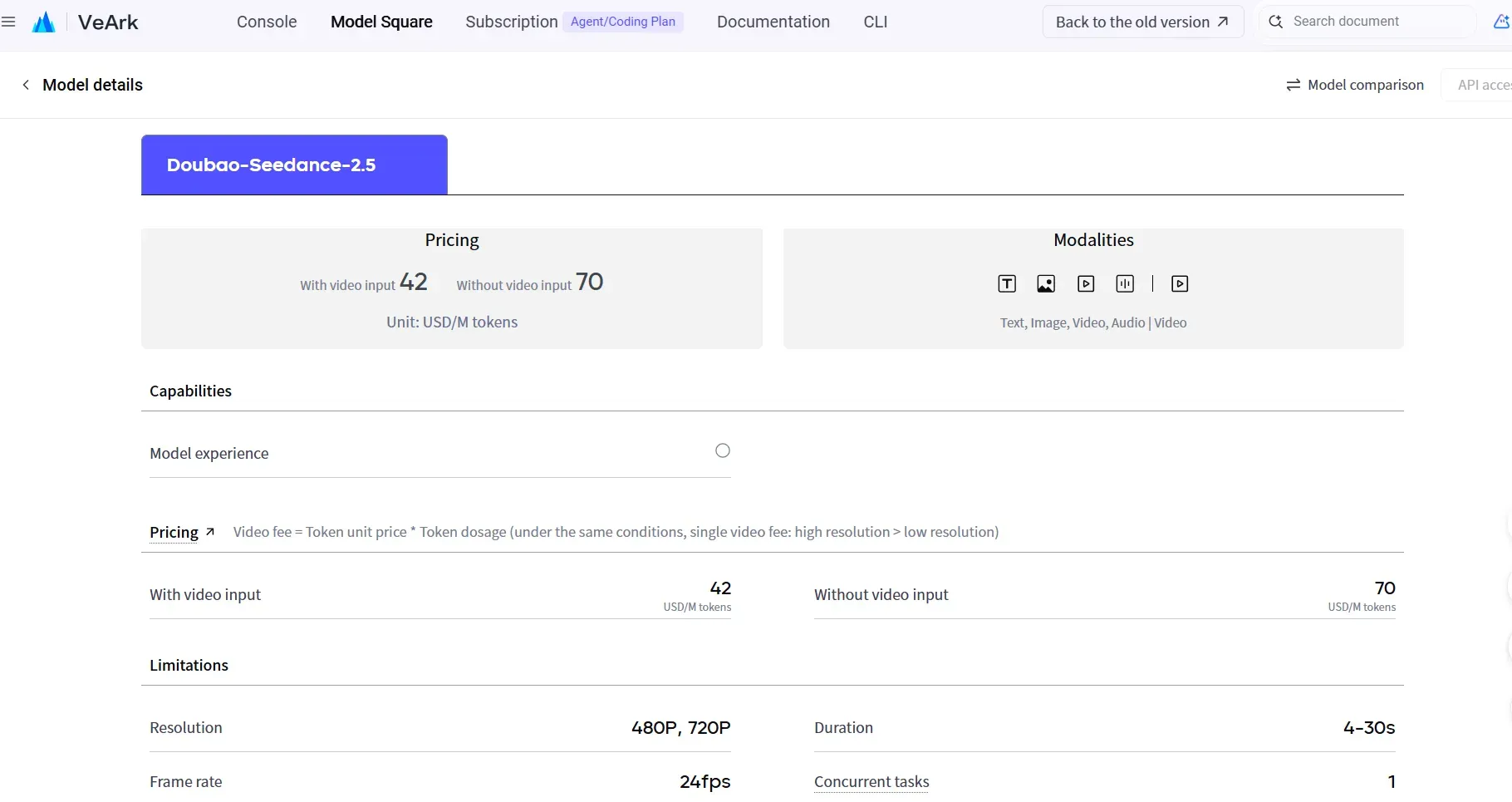
Task: Click 'Text, Image, Video, Audio | Video' caption
Action: (x=1093, y=322)
